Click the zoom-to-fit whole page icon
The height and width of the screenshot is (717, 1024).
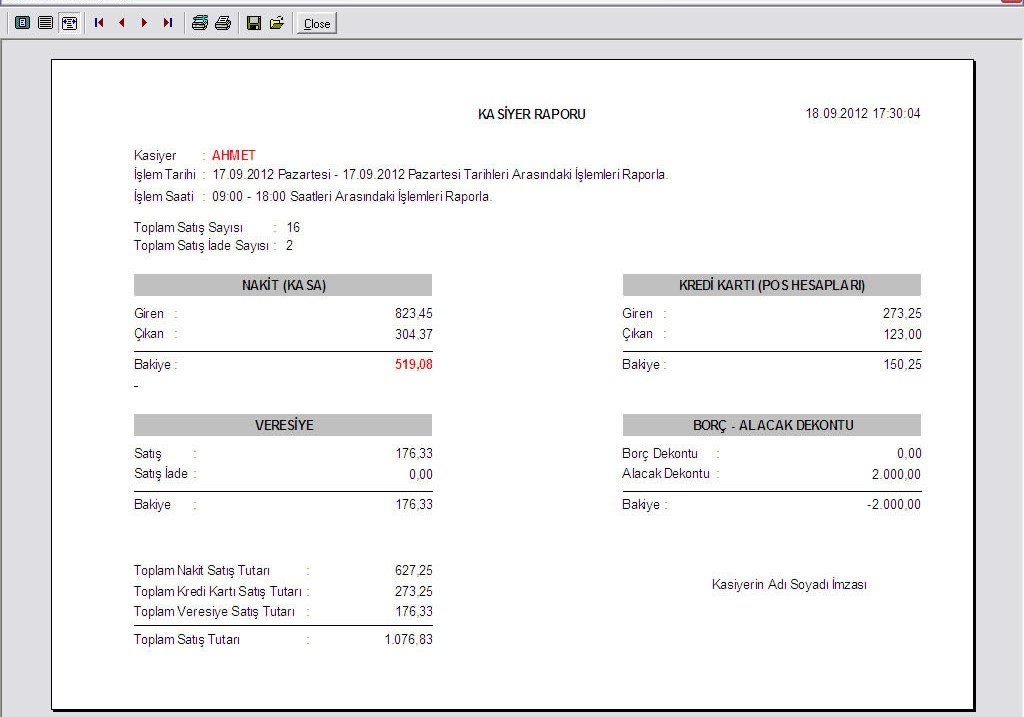pyautogui.click(x=22, y=23)
